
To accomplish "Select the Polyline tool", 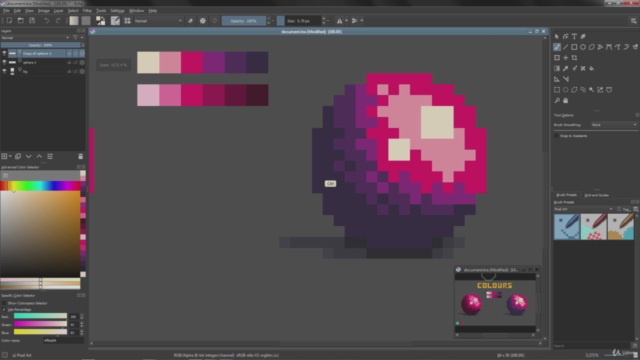I will point(600,47).
